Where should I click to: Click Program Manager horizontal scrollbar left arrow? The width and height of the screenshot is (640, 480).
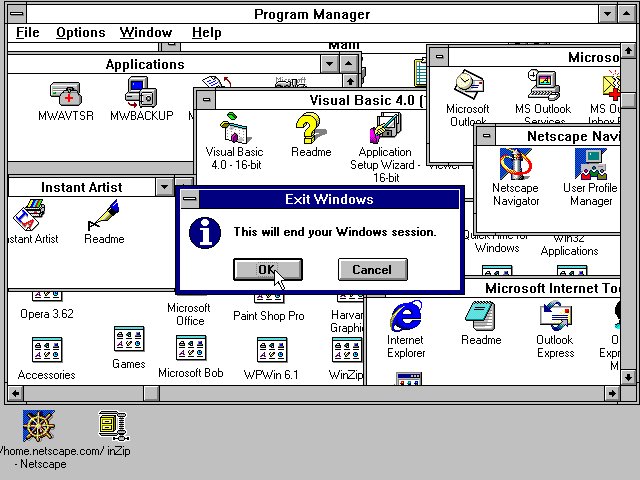pyautogui.click(x=16, y=393)
